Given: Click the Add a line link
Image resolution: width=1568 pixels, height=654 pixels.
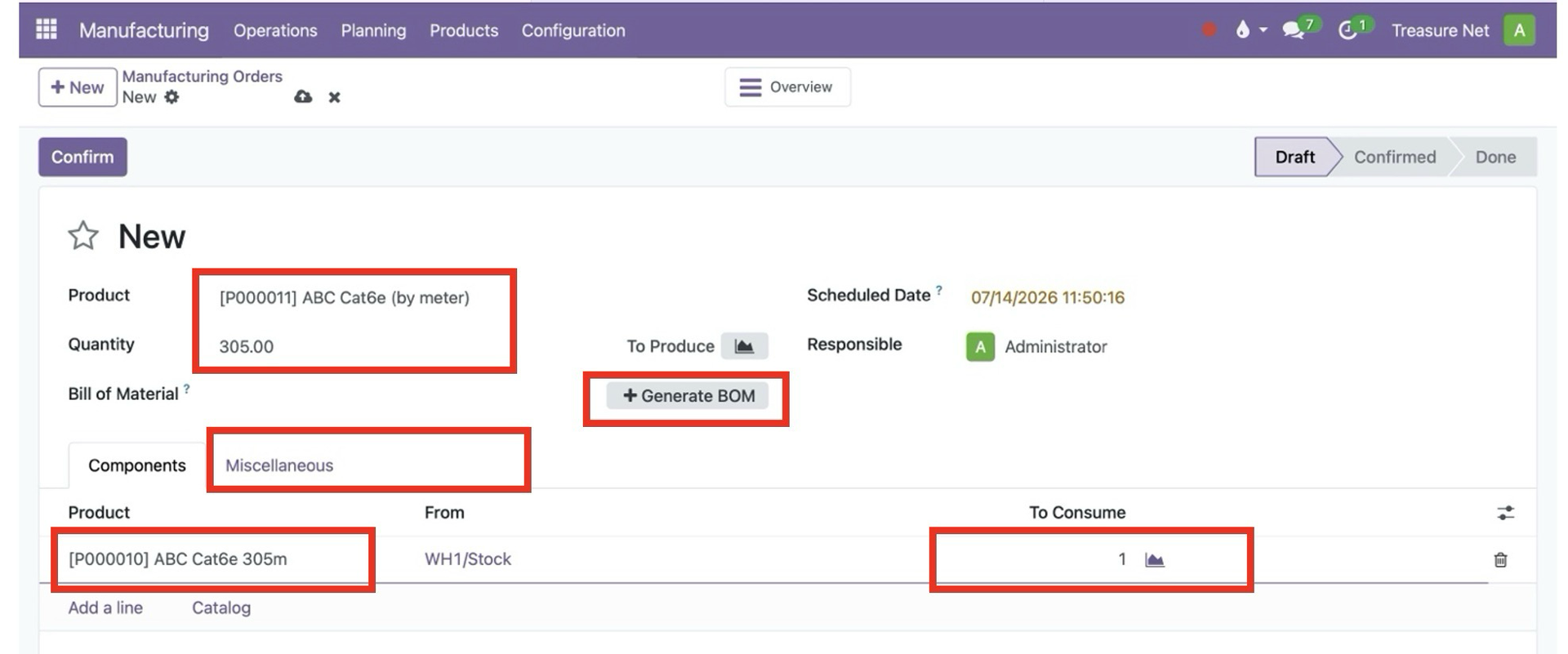Looking at the screenshot, I should point(105,607).
